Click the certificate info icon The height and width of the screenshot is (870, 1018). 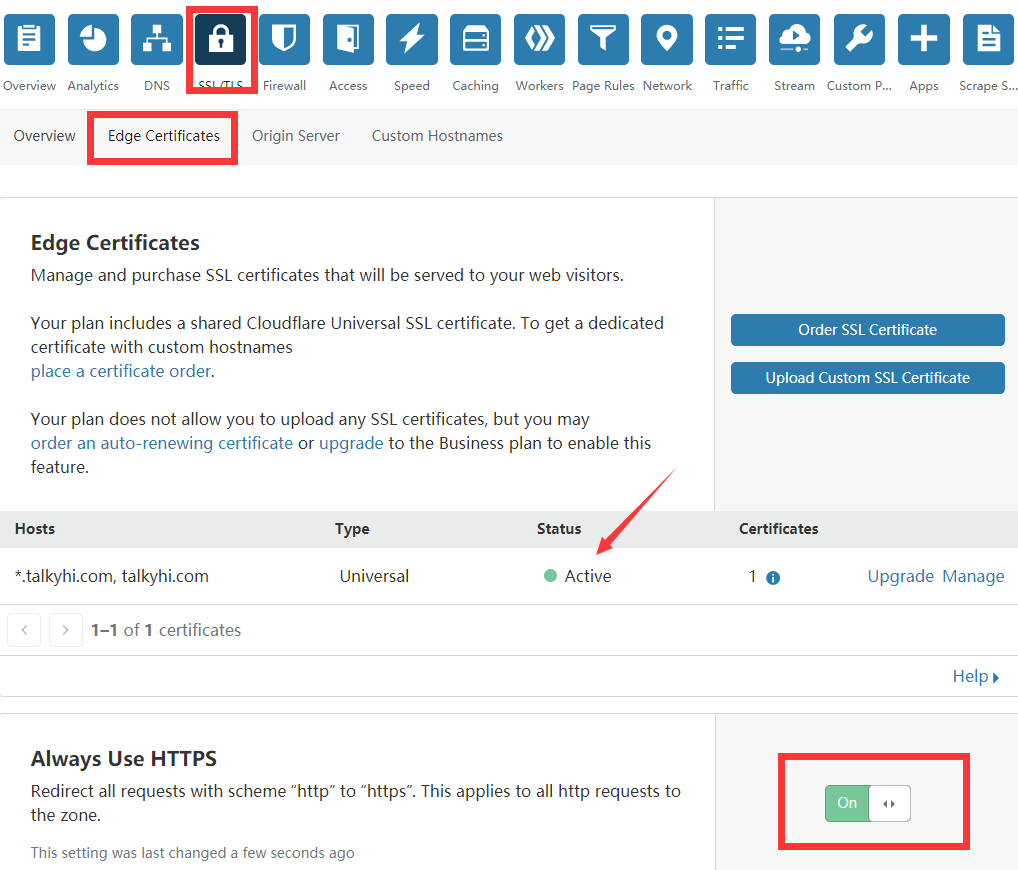[773, 578]
